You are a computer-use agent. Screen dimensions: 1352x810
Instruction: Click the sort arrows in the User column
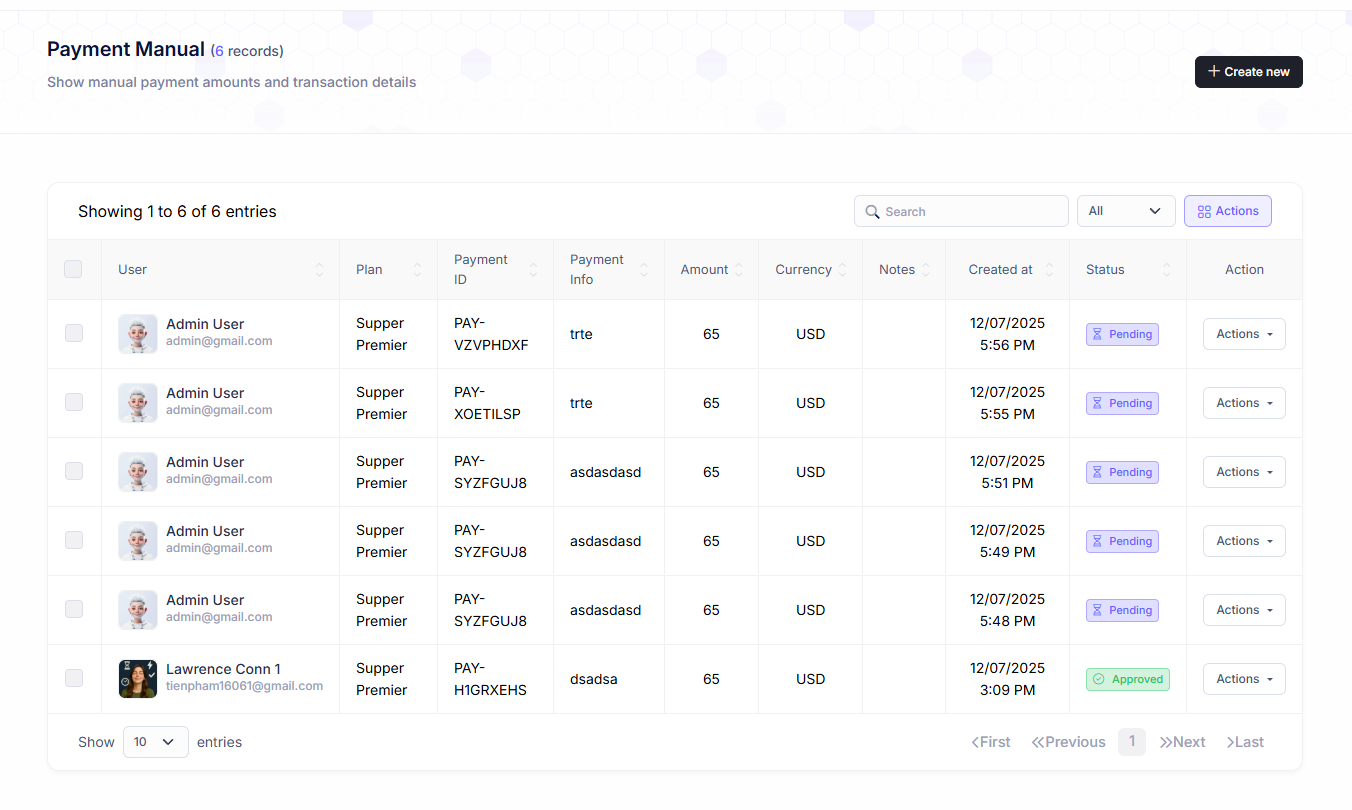pos(319,270)
